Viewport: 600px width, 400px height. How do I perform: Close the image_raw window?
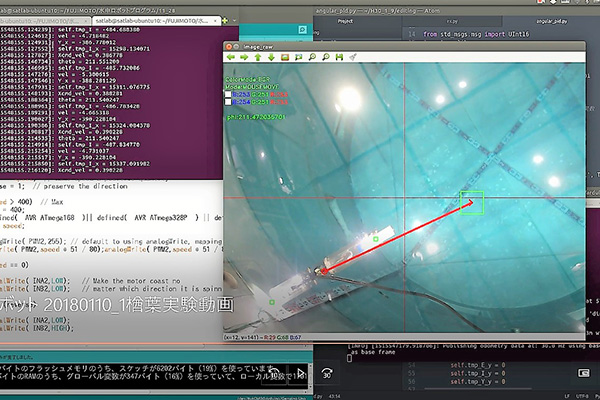point(229,47)
